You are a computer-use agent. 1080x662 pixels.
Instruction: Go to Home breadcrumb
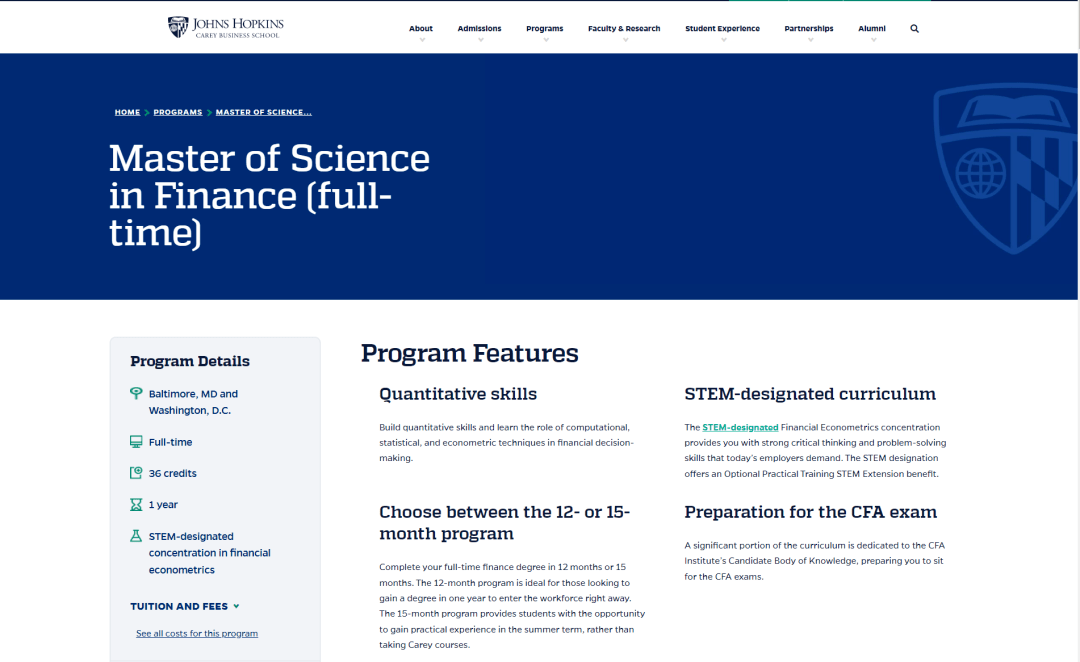127,112
